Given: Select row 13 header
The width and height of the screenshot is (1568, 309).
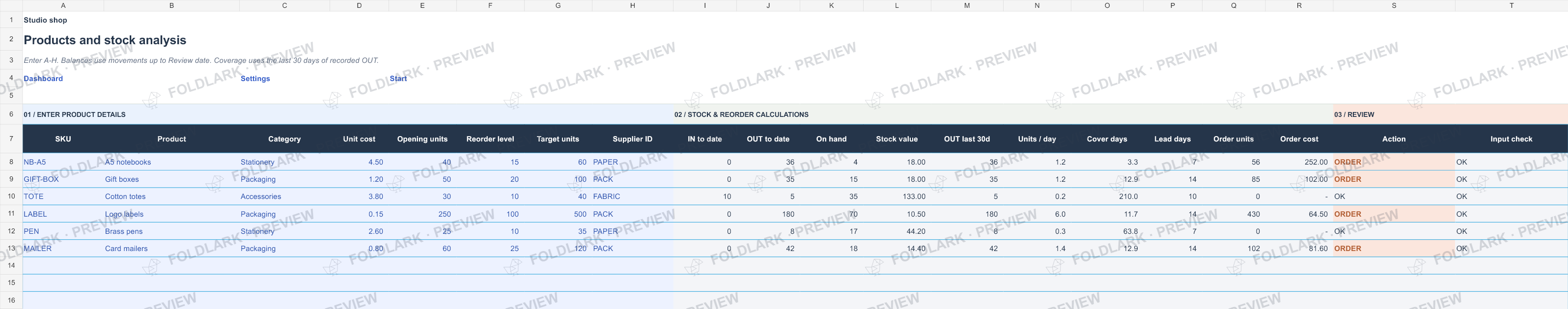Looking at the screenshot, I should 11,248.
